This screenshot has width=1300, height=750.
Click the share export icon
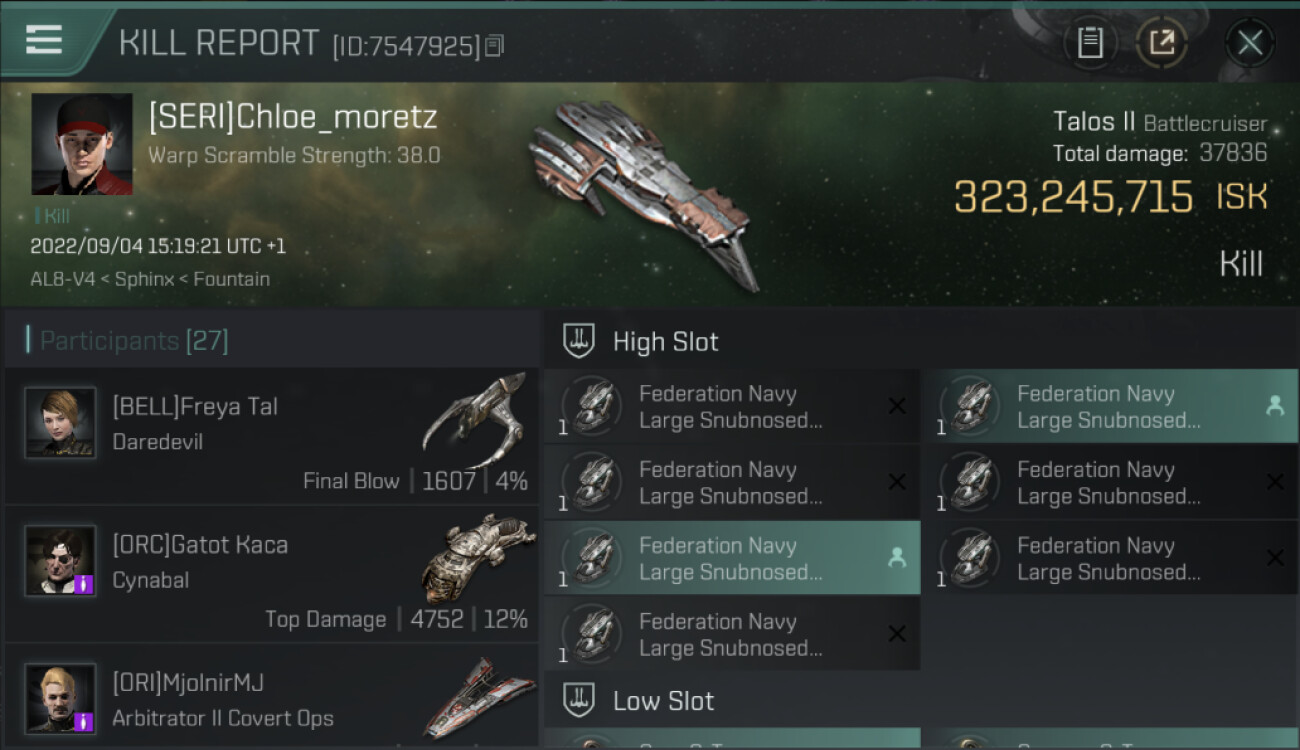[1162, 42]
